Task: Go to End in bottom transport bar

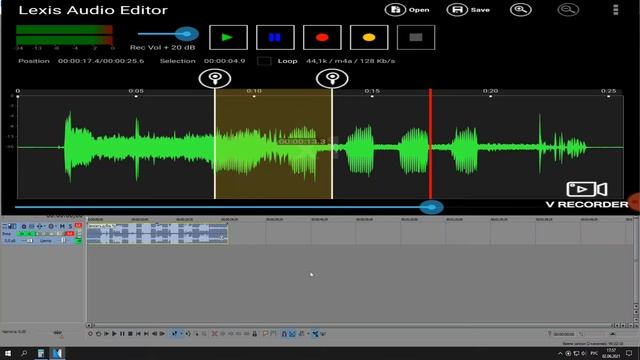Action: click(146, 334)
